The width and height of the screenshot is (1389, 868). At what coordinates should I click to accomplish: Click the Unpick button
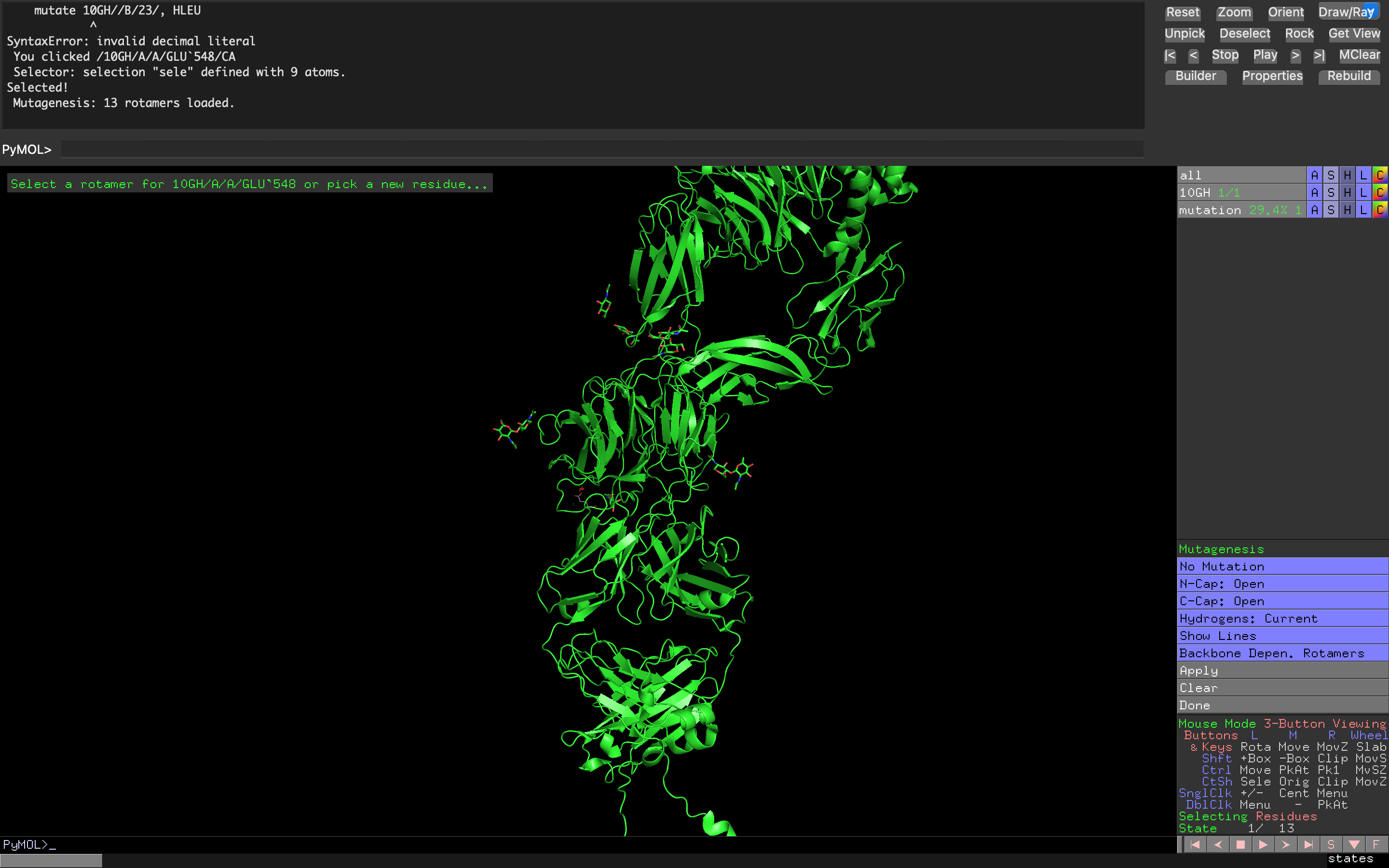[x=1185, y=33]
